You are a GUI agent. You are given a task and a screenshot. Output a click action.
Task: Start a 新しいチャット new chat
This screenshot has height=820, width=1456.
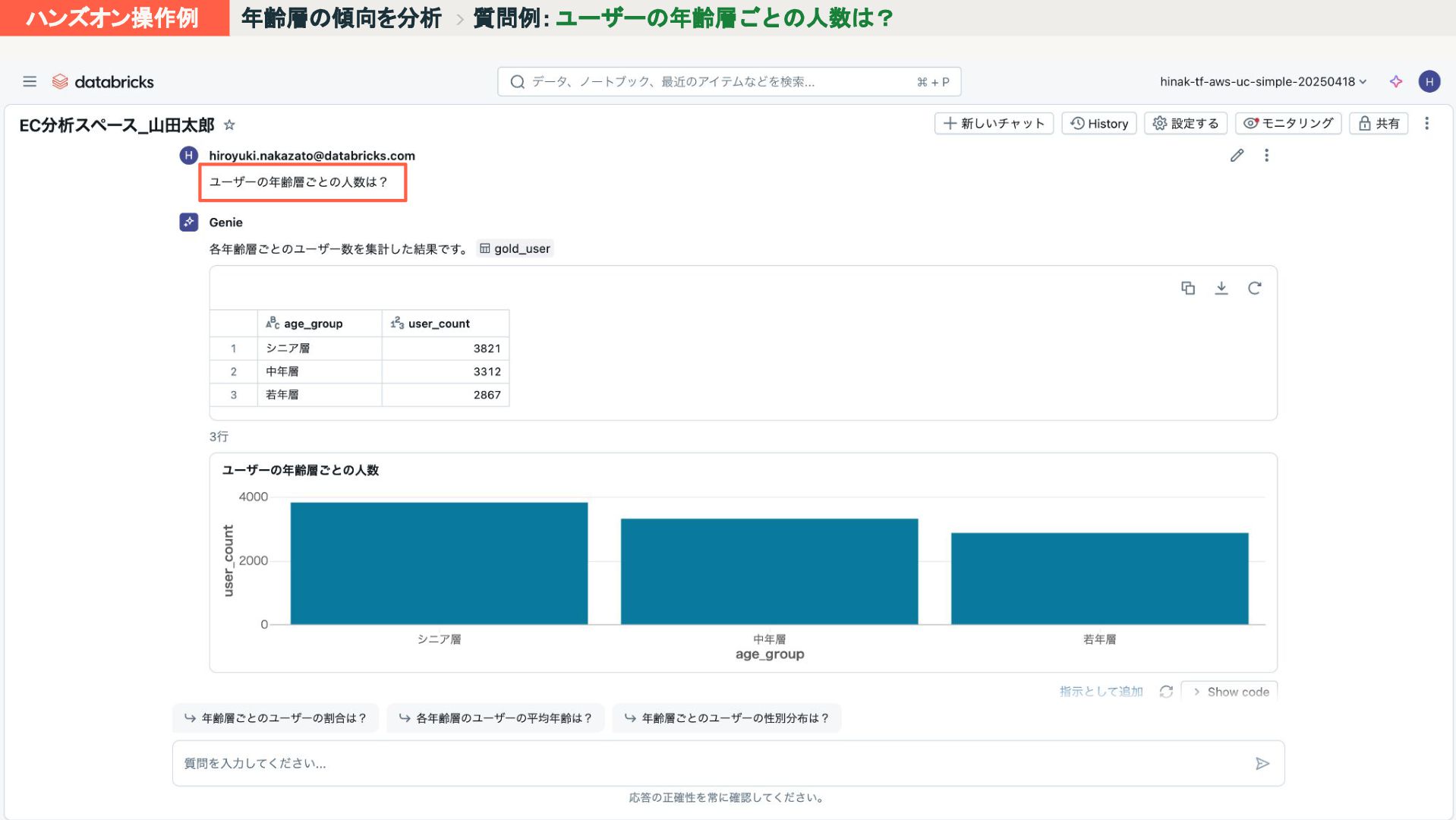(993, 124)
